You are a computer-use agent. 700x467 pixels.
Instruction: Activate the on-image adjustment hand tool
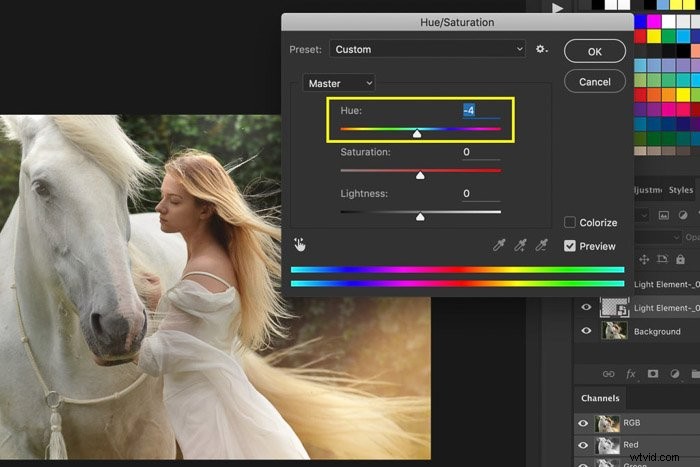click(x=300, y=244)
